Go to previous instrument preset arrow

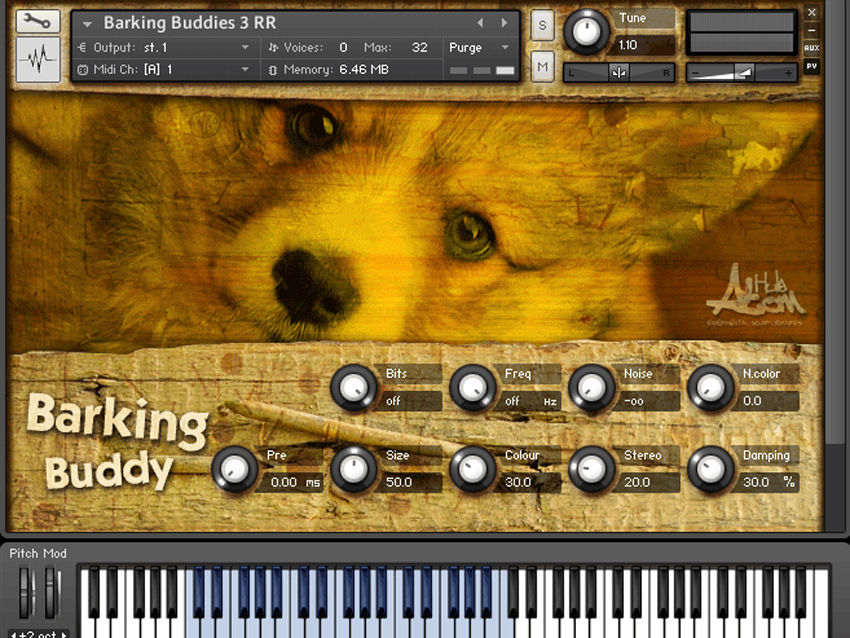coord(480,23)
